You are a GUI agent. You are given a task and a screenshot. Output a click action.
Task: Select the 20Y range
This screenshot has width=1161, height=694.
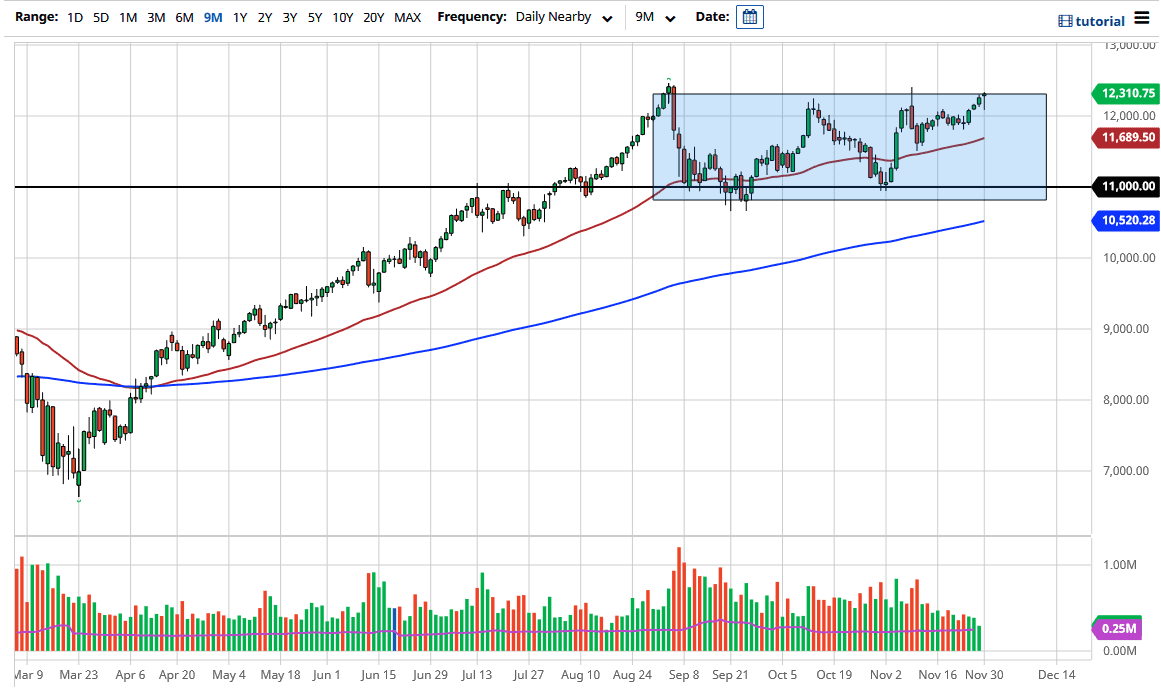pos(373,17)
